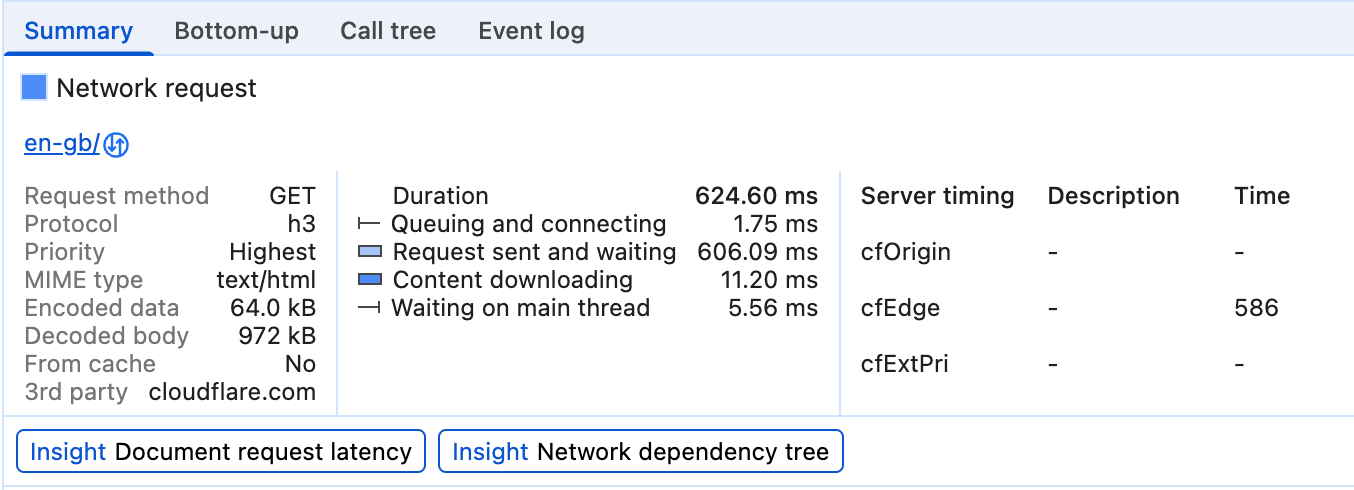Click the 624.60 ms duration value
This screenshot has height=490, width=1354.
(756, 196)
